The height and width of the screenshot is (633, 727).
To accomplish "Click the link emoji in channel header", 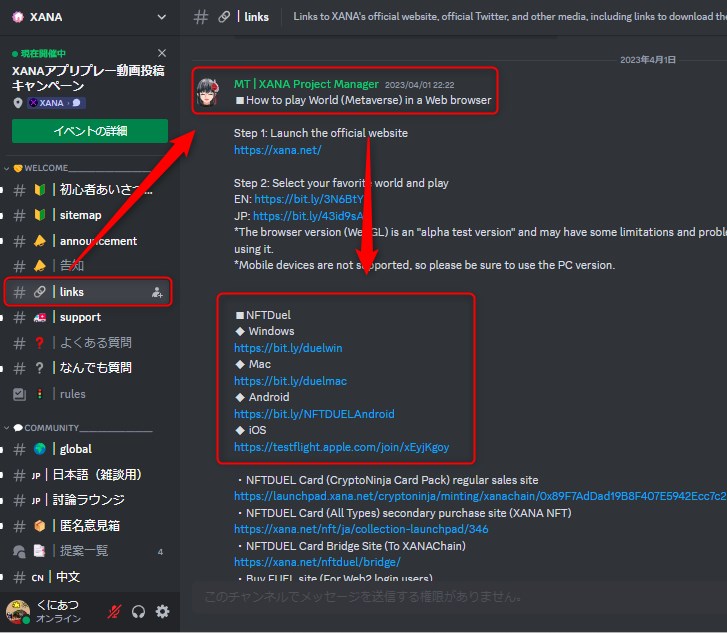I will tap(224, 17).
